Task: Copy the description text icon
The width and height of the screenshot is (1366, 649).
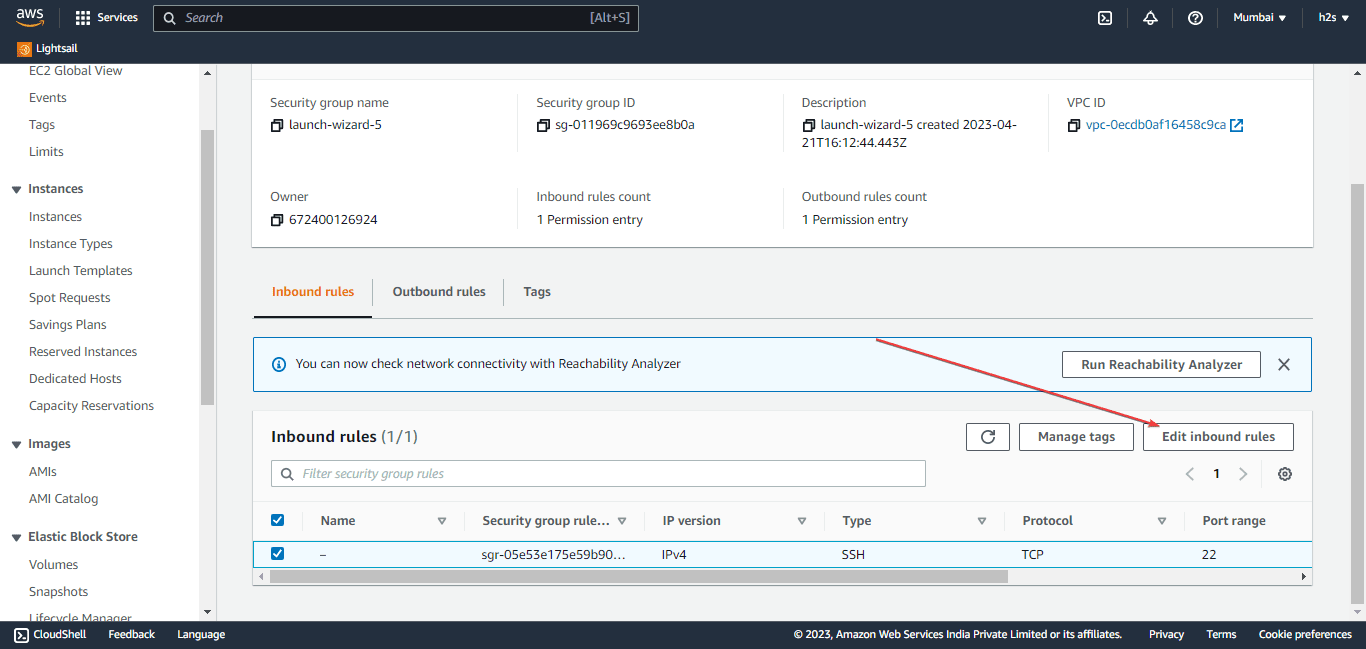Action: pyautogui.click(x=808, y=126)
